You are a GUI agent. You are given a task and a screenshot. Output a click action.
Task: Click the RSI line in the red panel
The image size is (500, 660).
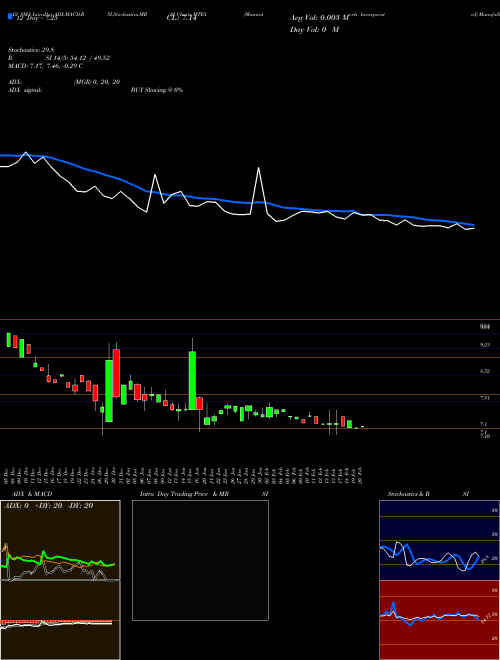point(429,615)
